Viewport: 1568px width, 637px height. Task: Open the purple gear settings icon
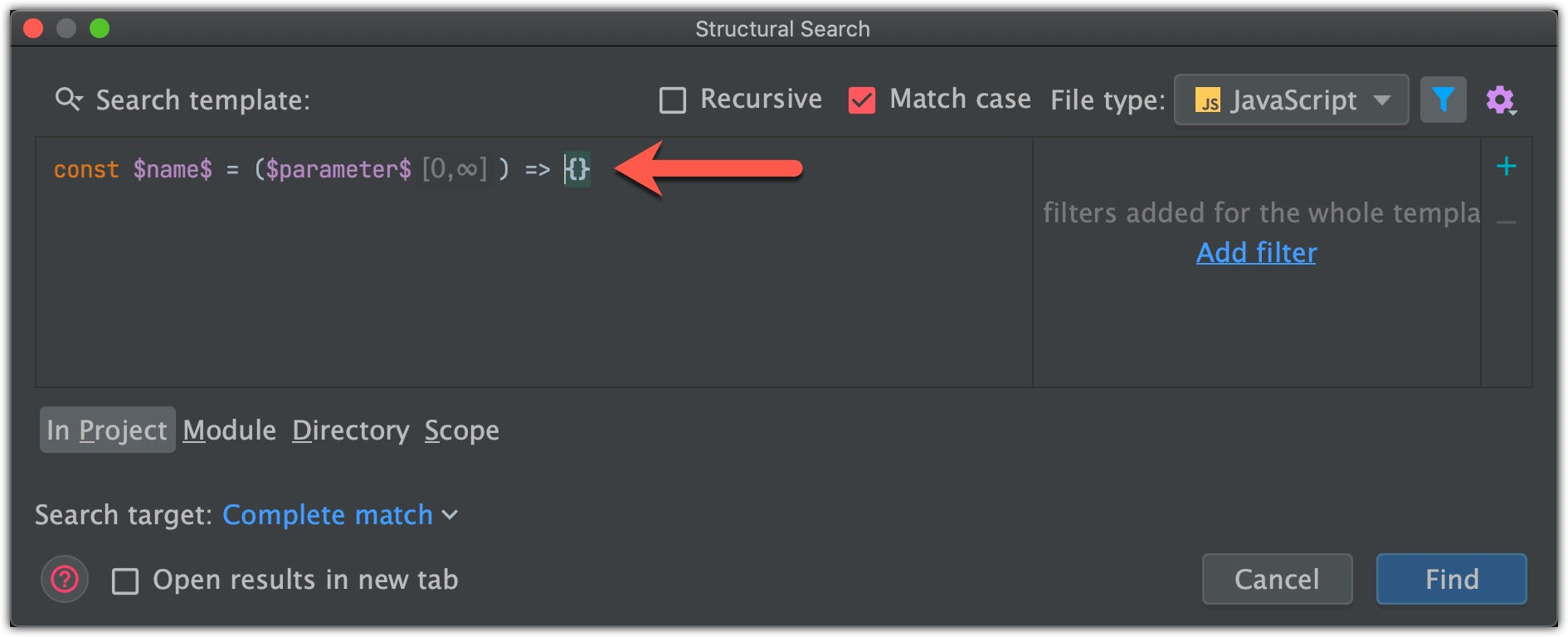coord(1501,100)
